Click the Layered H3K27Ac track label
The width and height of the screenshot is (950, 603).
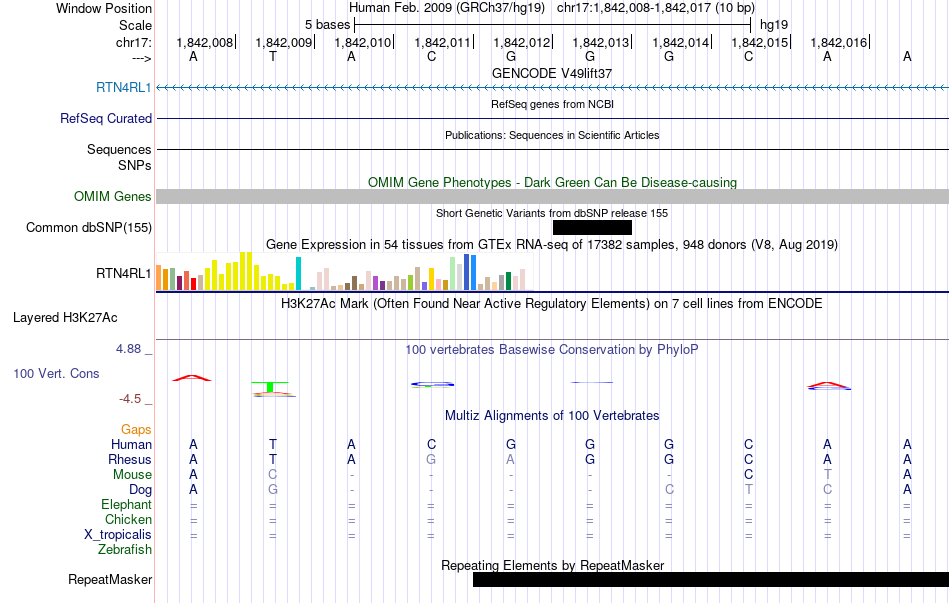pos(65,318)
